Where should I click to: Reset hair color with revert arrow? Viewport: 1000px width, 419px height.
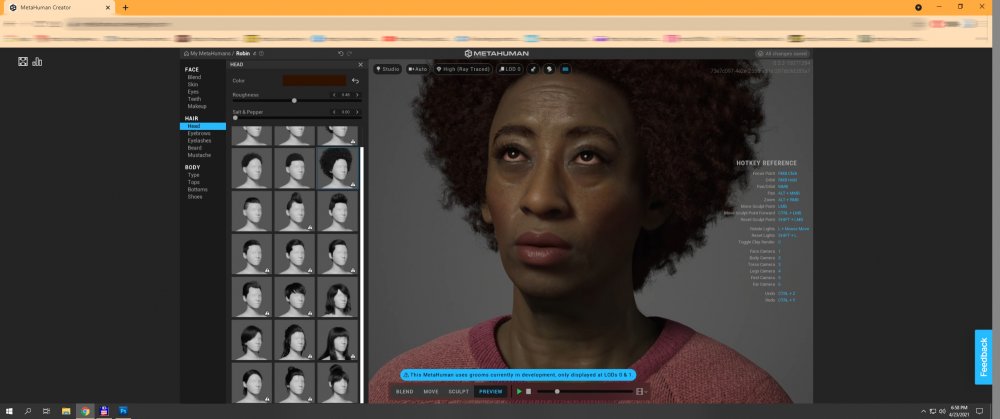pyautogui.click(x=355, y=80)
